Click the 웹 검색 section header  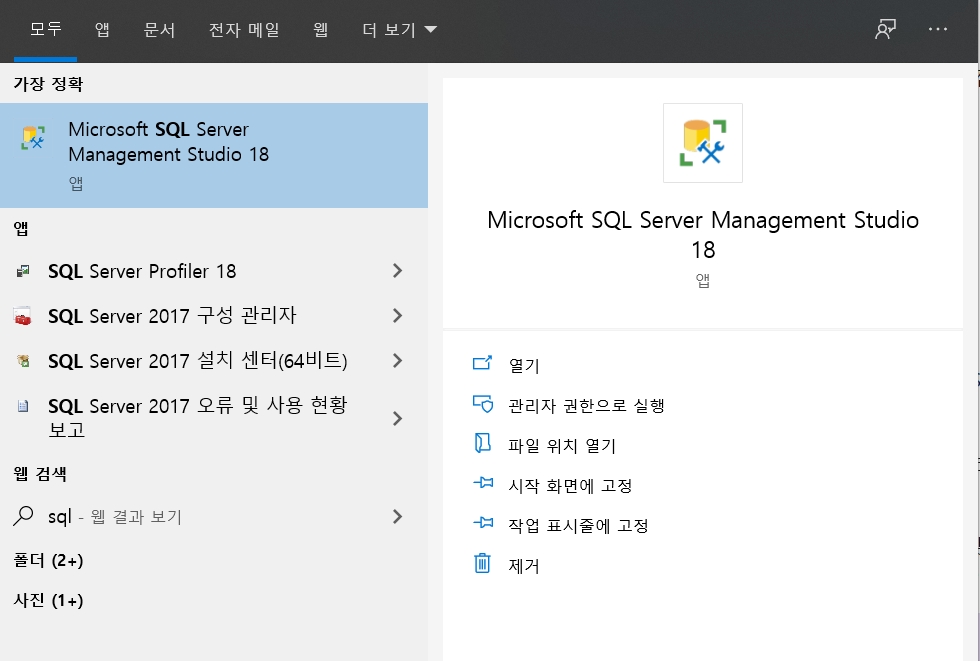tap(40, 474)
